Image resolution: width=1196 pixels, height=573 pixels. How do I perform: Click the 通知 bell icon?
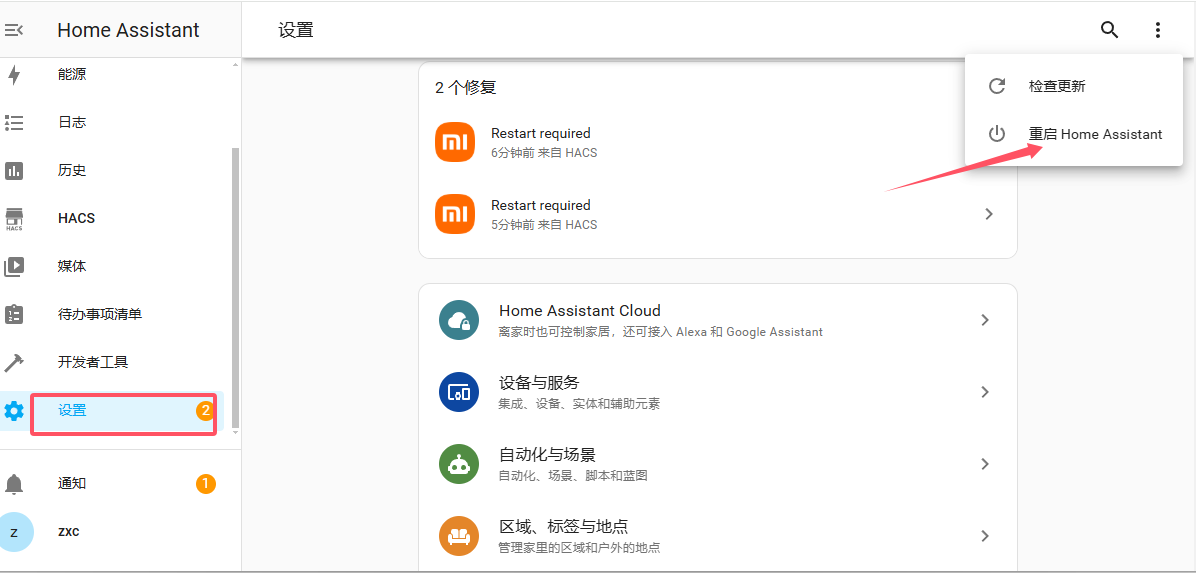(x=14, y=484)
